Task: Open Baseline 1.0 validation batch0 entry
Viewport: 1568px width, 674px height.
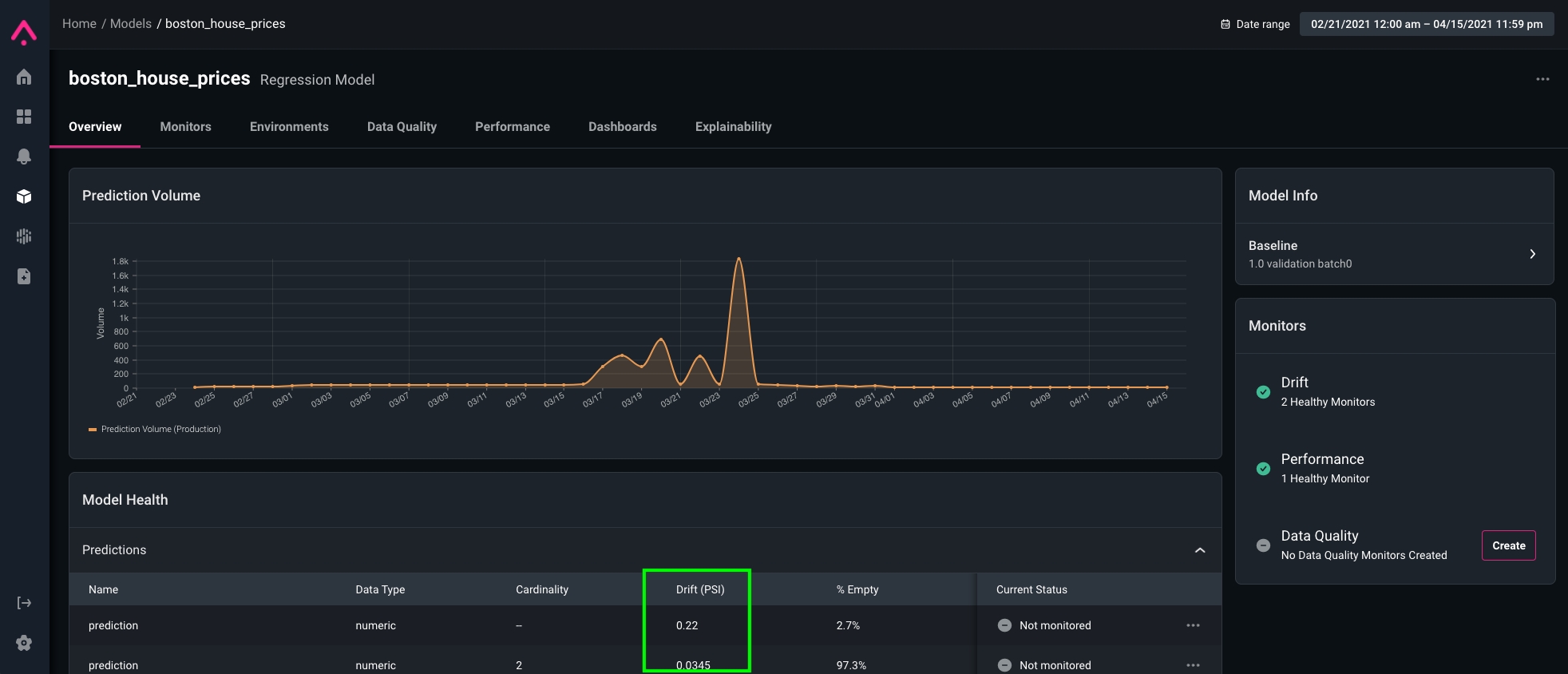Action: click(1395, 254)
